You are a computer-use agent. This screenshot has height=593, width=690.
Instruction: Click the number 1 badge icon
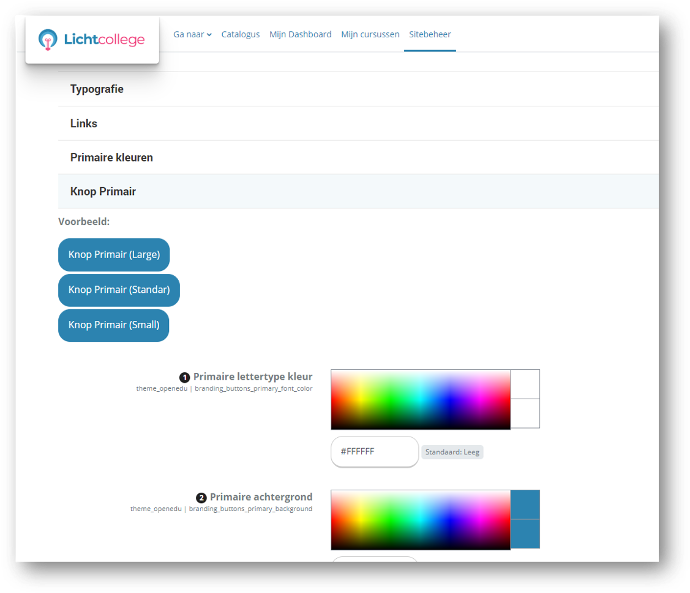[x=185, y=377]
